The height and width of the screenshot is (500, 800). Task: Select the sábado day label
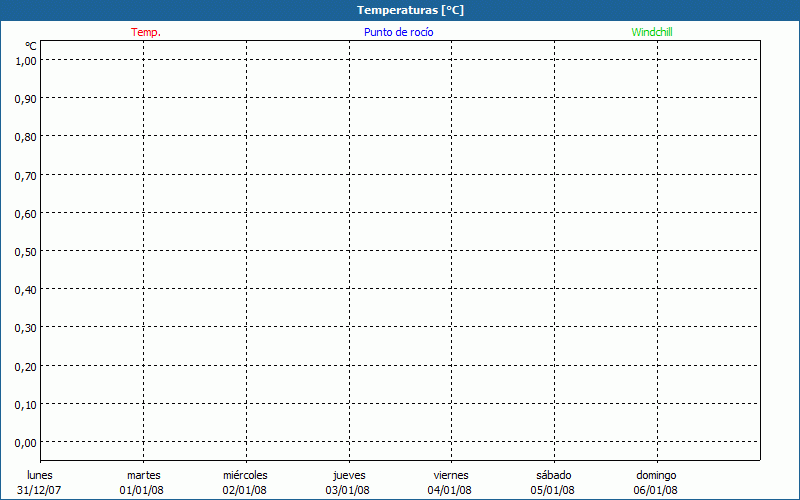553,475
